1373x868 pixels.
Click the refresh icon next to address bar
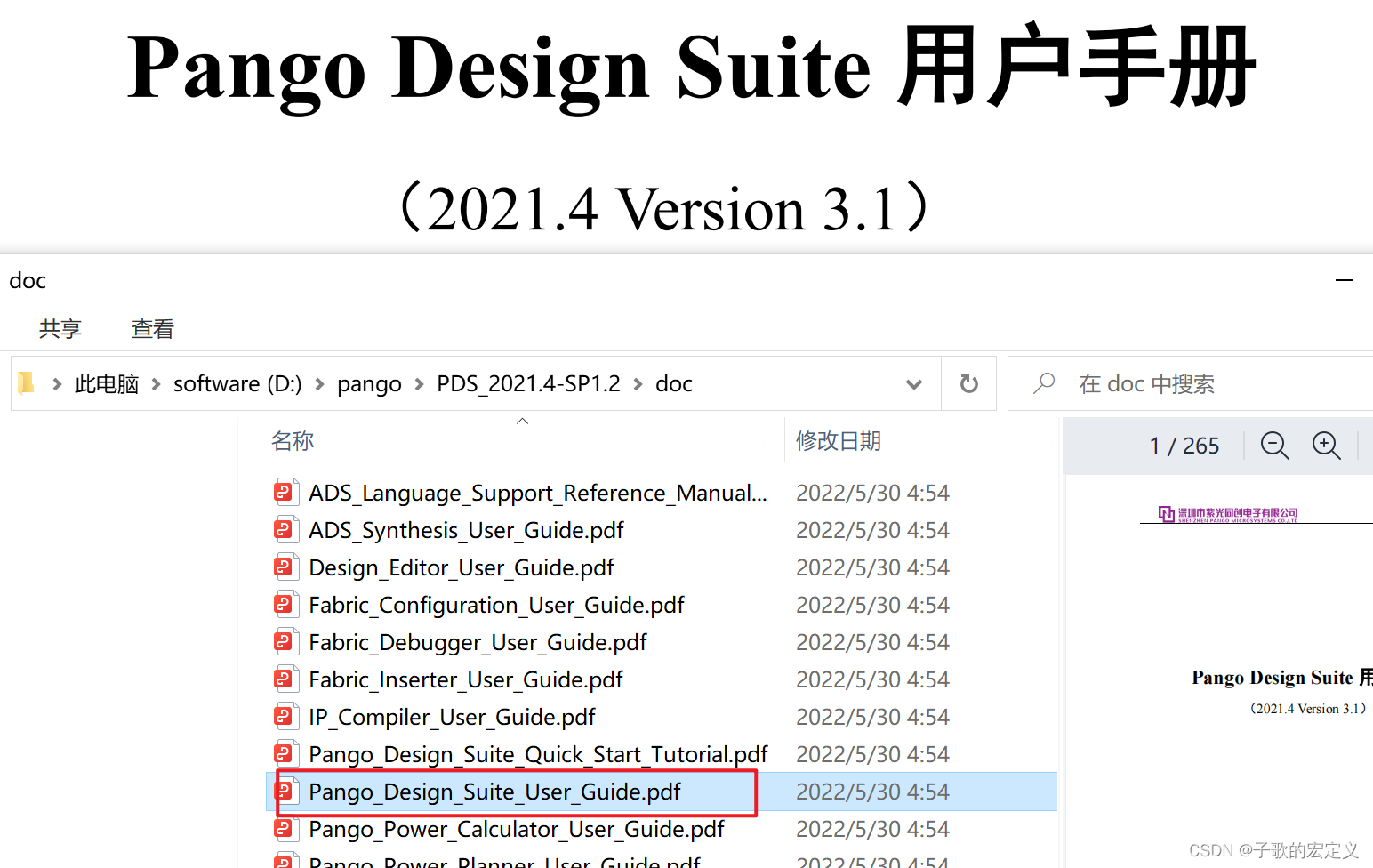tap(969, 383)
